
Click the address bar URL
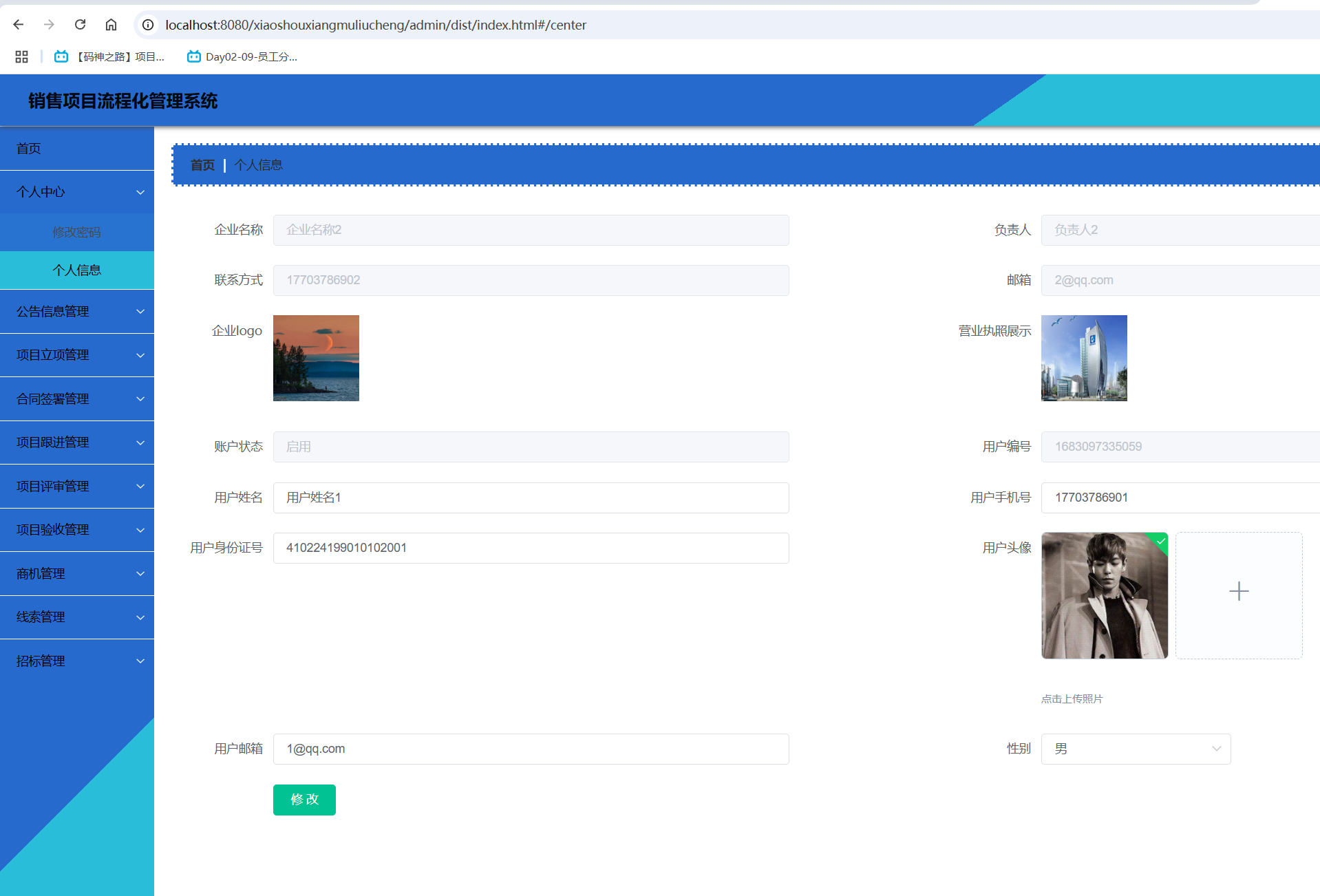(376, 25)
